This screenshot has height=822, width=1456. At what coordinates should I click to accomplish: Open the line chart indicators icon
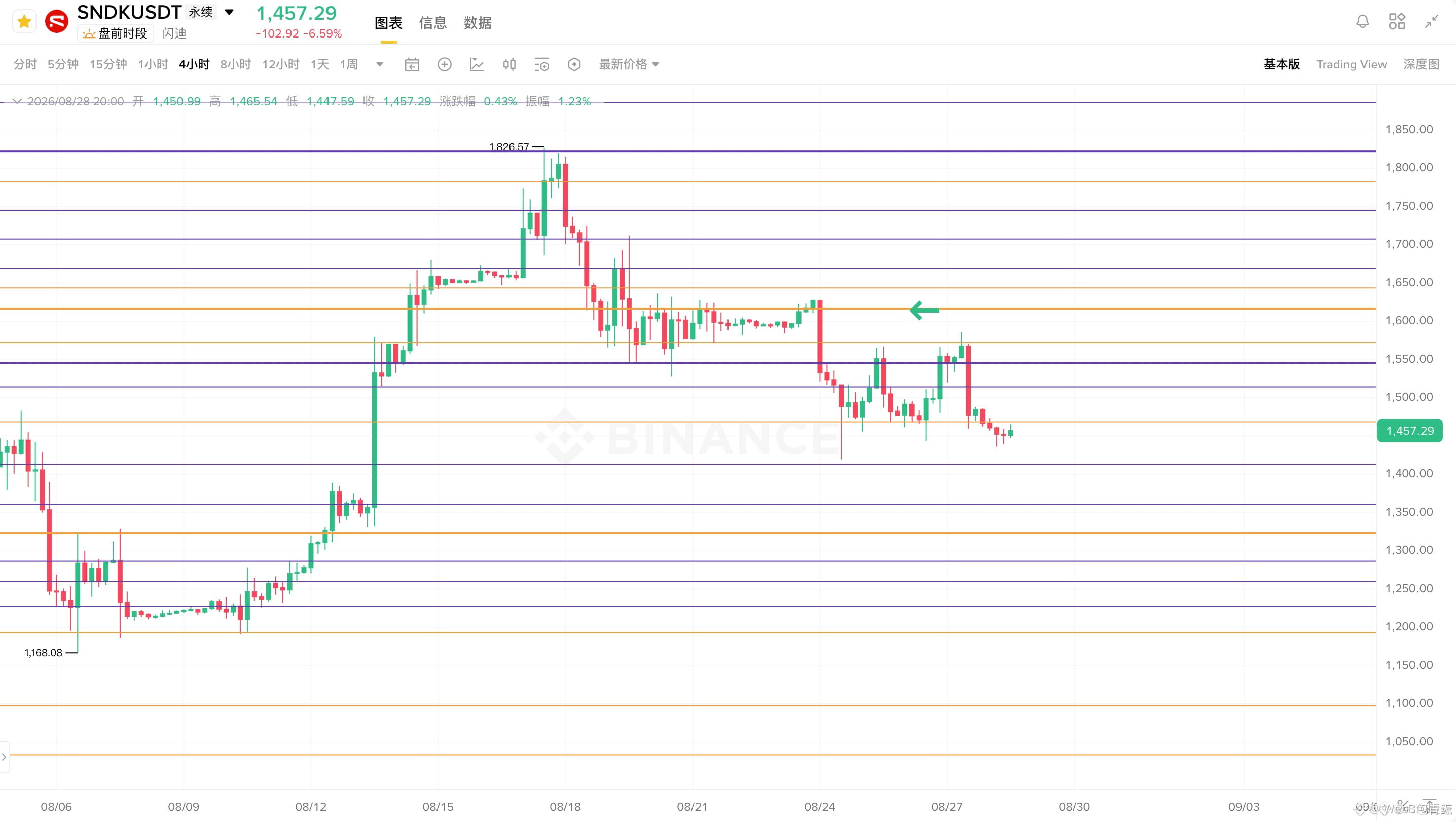(477, 64)
